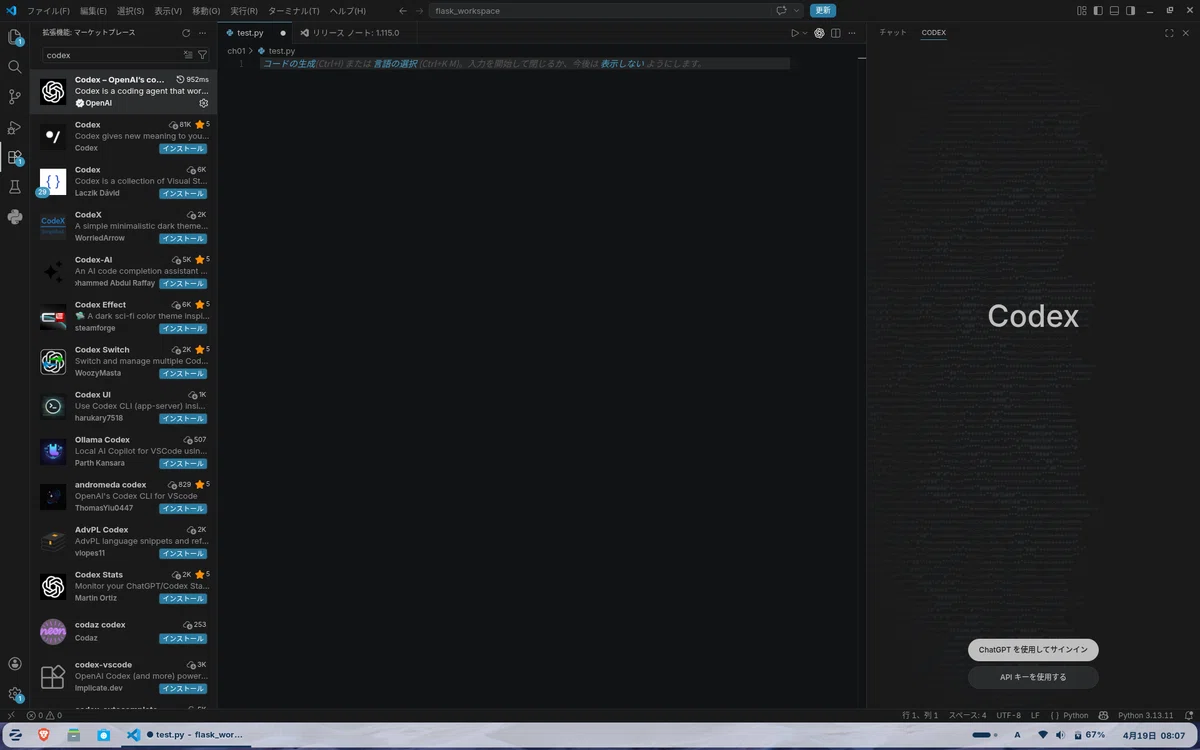The height and width of the screenshot is (750, 1200).
Task: Toggle the secondary side bar visibility
Action: 1131,10
